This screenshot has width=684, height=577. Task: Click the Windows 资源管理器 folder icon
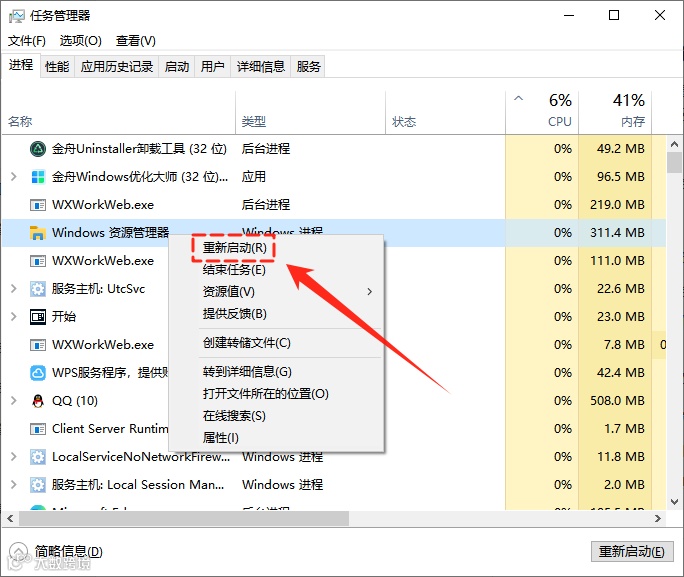[38, 232]
